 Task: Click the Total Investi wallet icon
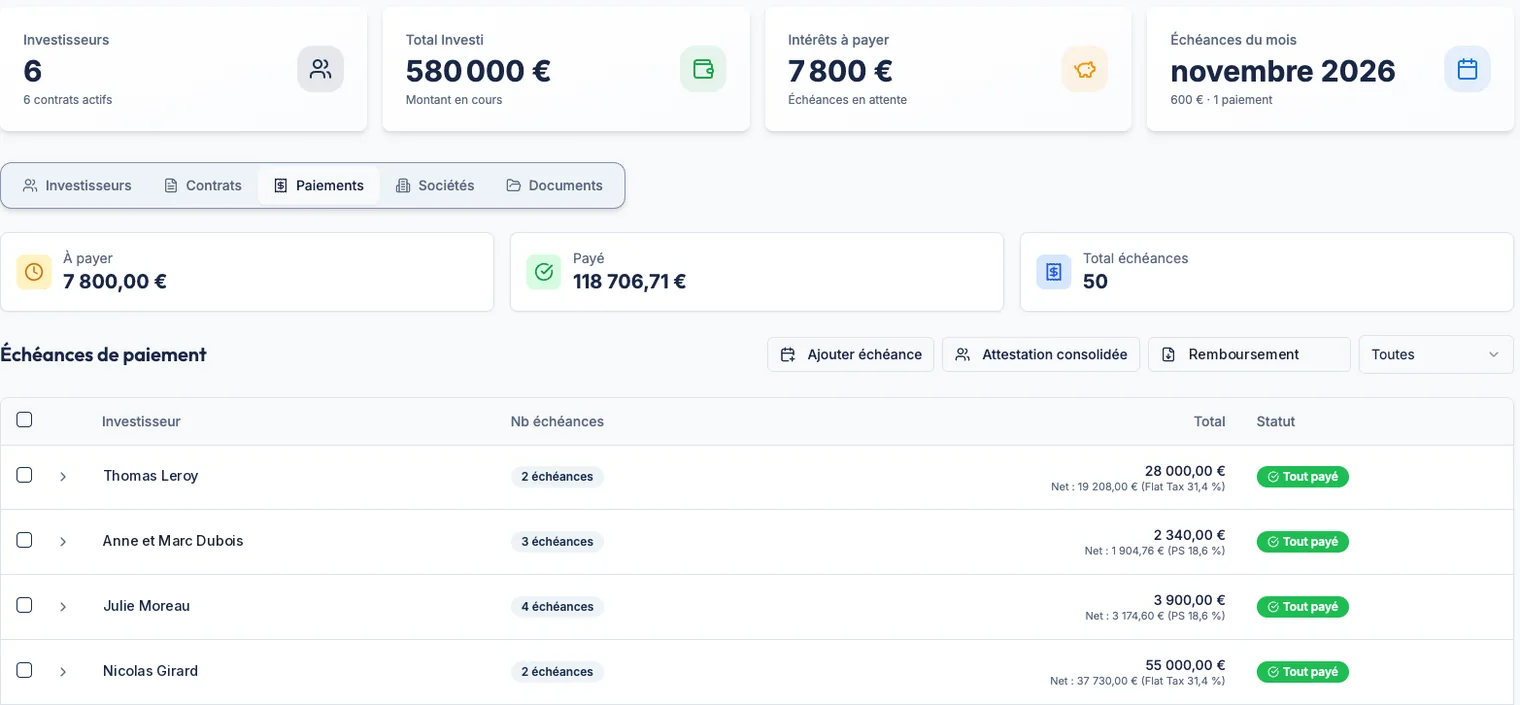[x=703, y=69]
